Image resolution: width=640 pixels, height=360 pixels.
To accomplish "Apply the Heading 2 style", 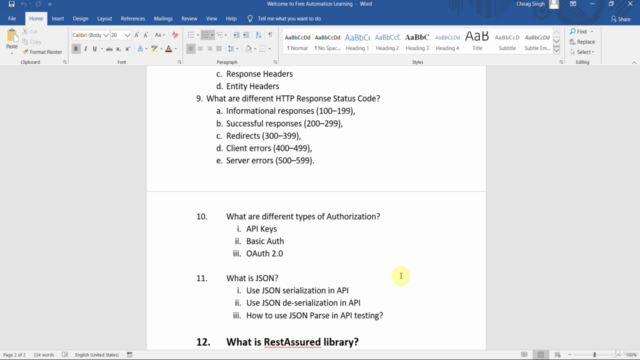I will click(387, 42).
